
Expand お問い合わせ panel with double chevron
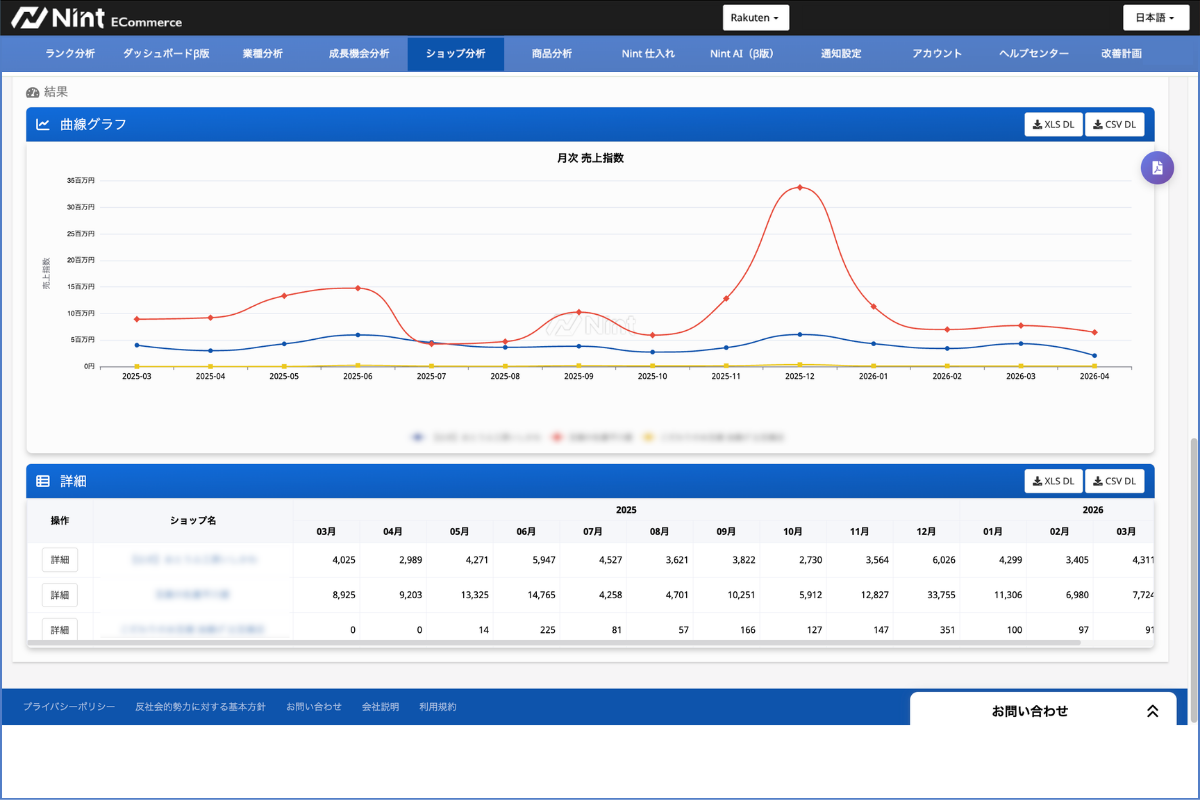click(1152, 711)
